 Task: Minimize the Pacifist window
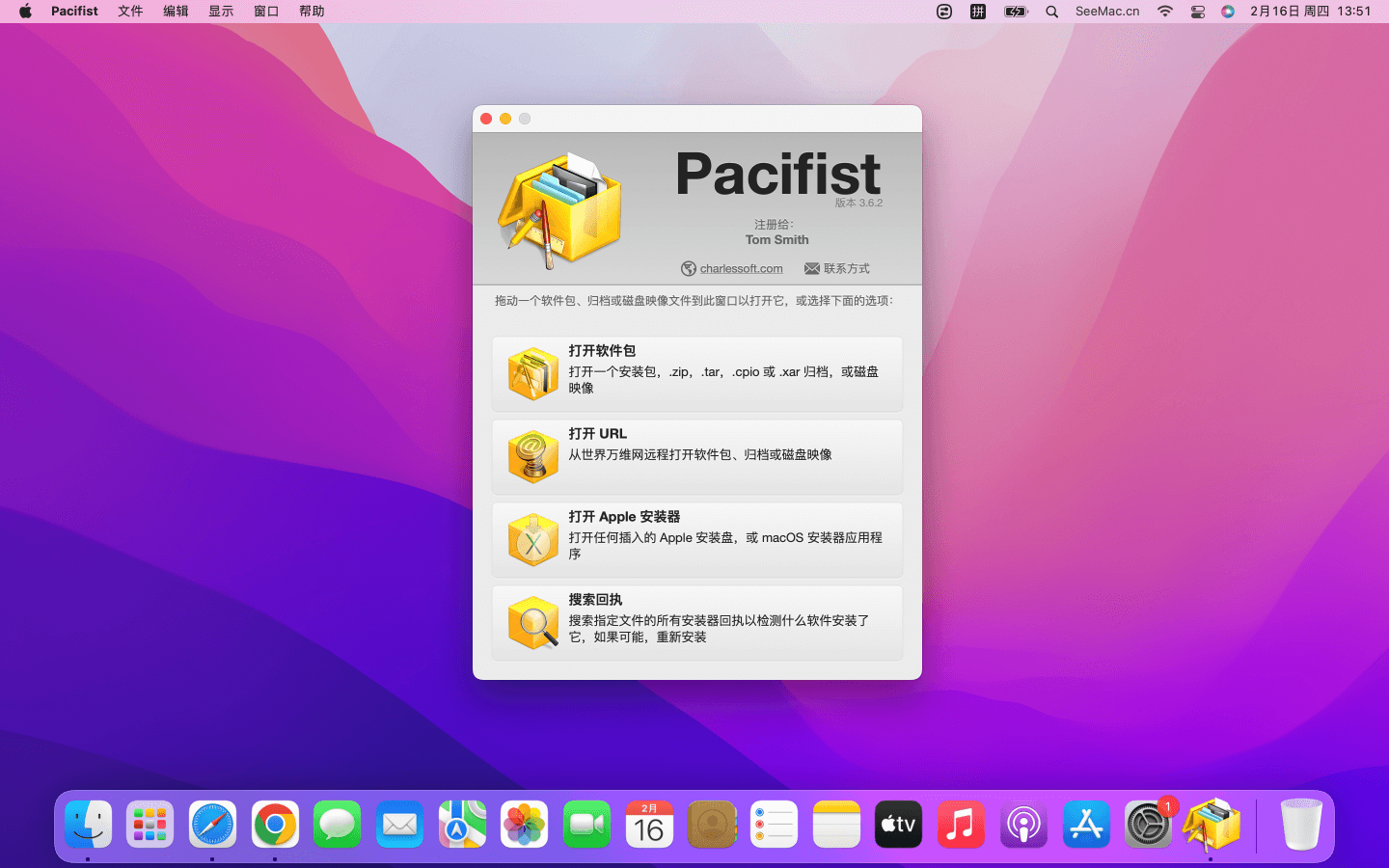(505, 119)
